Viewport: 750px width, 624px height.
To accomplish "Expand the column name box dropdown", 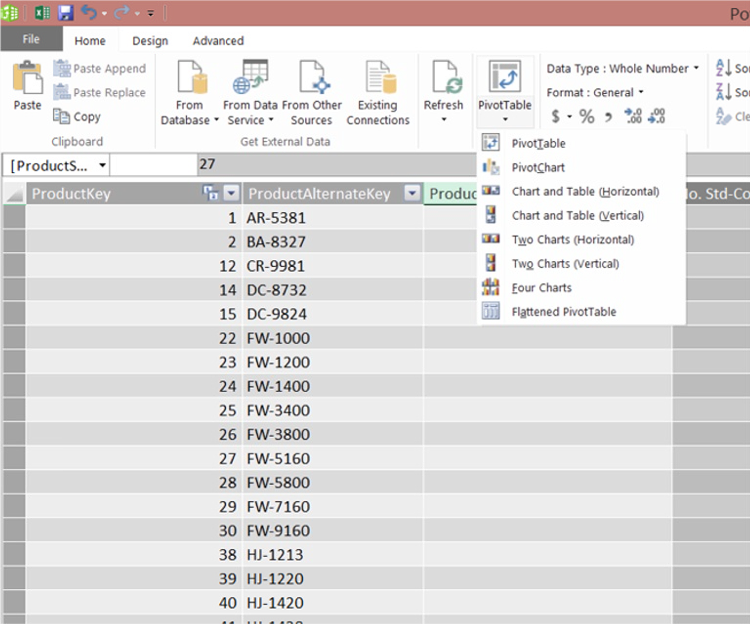I will tap(102, 165).
